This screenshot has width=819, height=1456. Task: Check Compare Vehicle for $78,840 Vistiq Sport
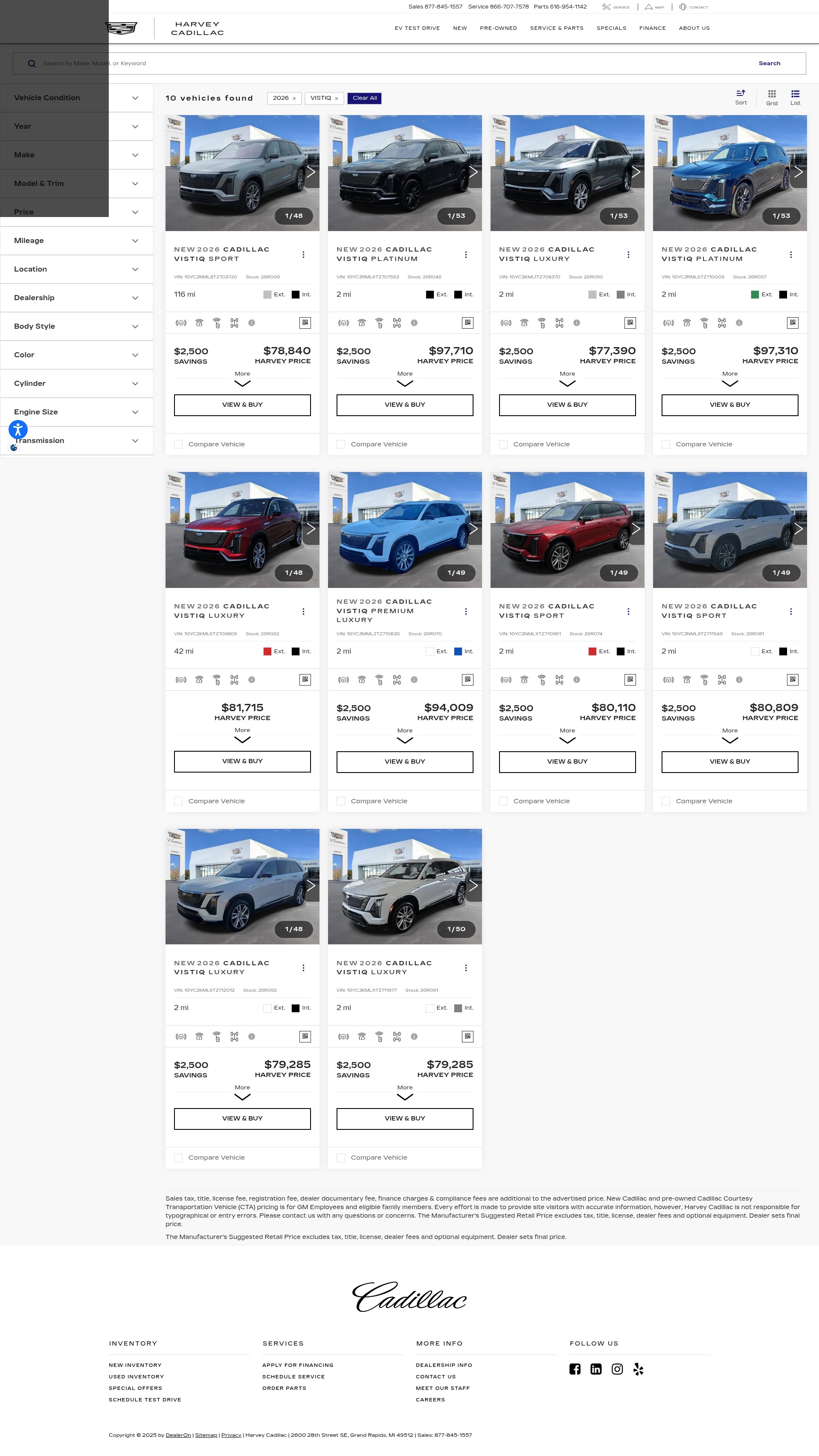[178, 444]
